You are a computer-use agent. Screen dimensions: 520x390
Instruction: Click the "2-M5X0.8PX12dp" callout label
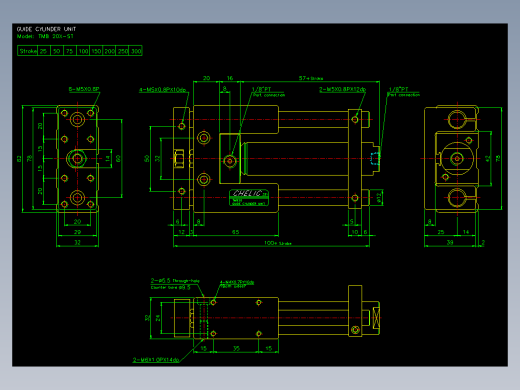click(342, 89)
